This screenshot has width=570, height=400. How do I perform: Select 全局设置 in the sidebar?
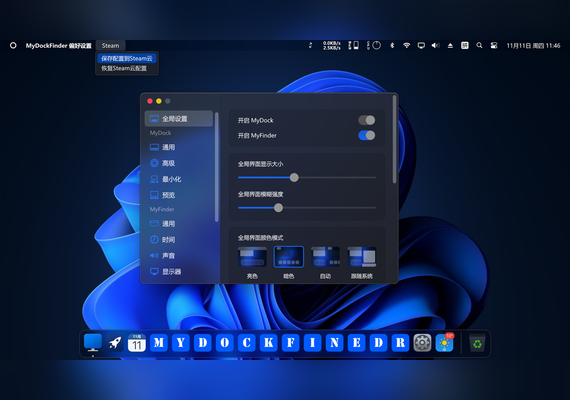tap(179, 119)
